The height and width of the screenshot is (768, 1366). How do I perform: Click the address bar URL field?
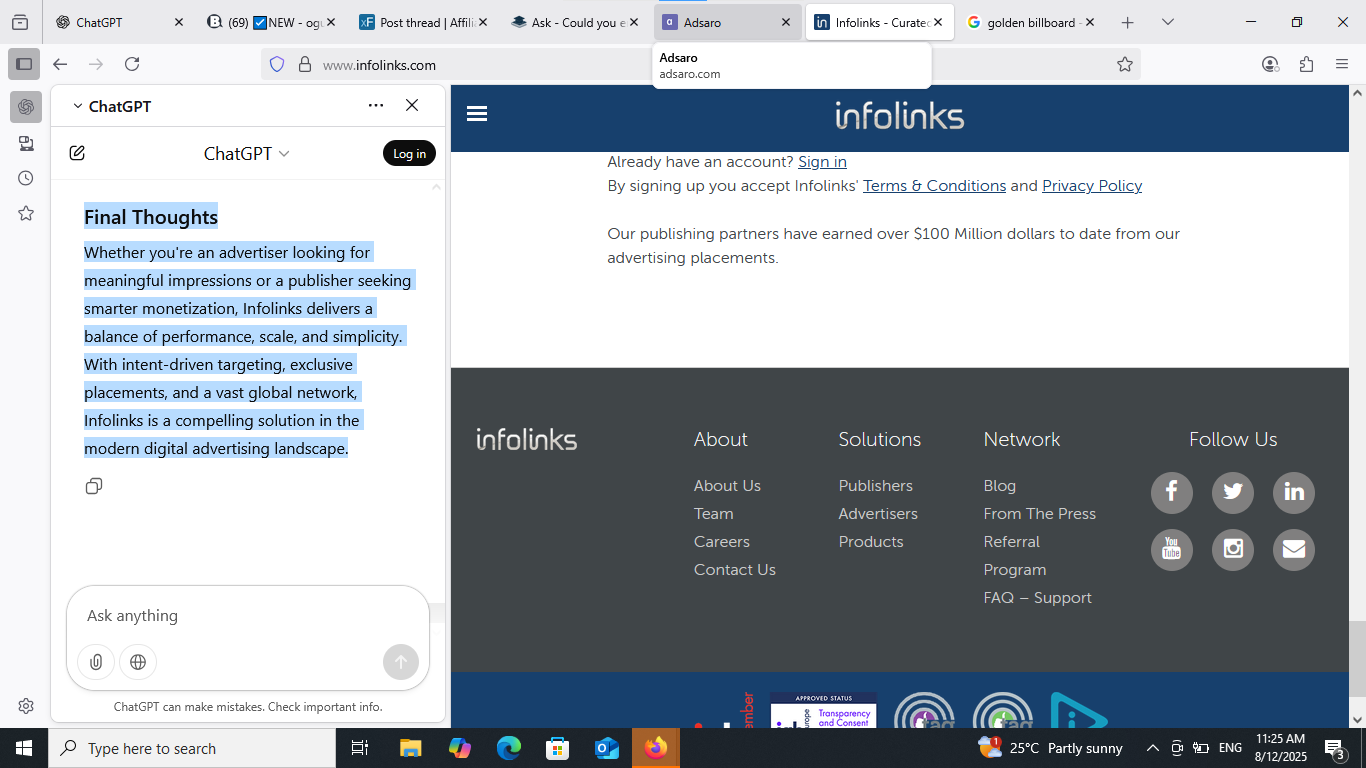click(700, 65)
